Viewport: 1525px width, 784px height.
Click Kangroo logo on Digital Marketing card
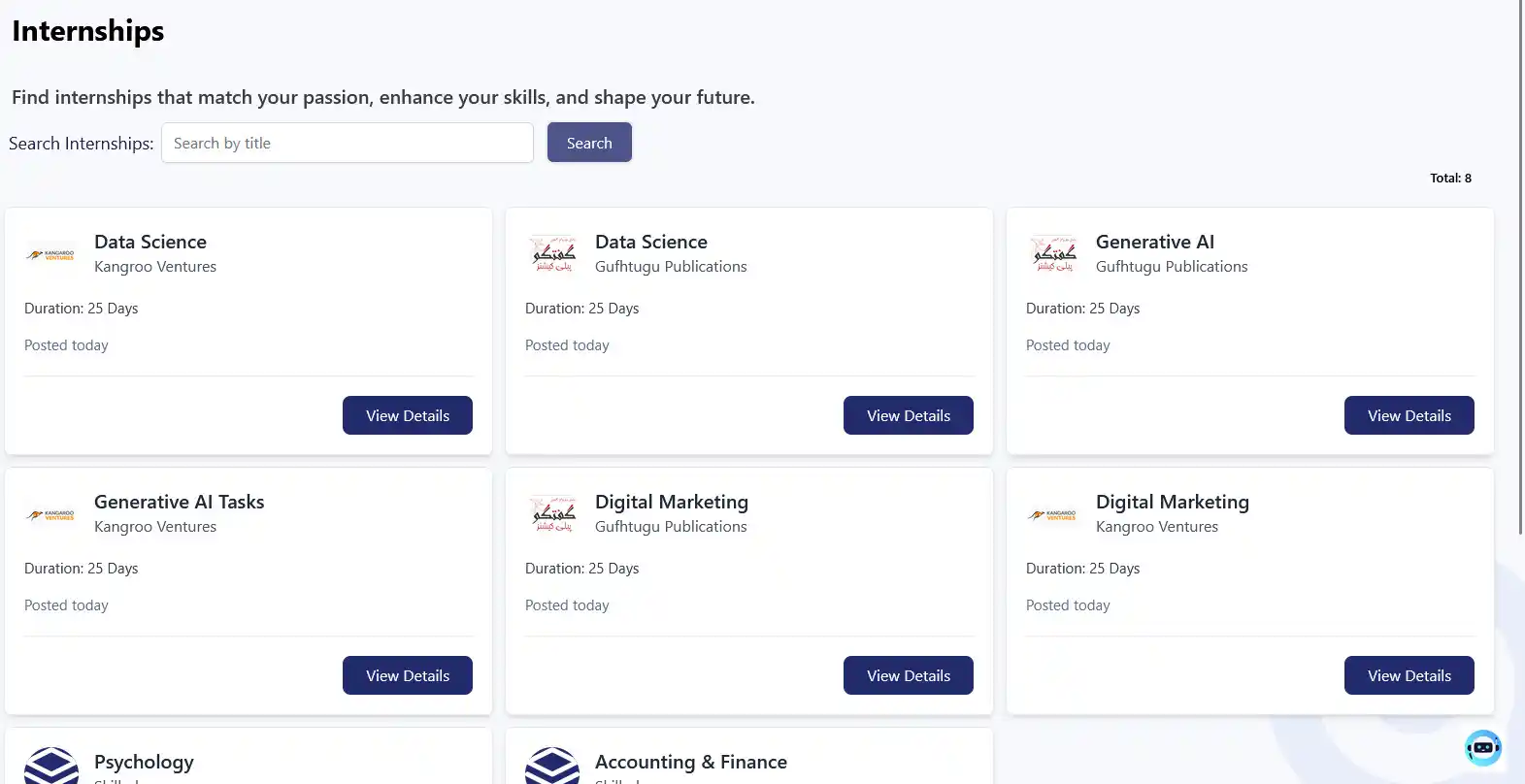click(1053, 515)
